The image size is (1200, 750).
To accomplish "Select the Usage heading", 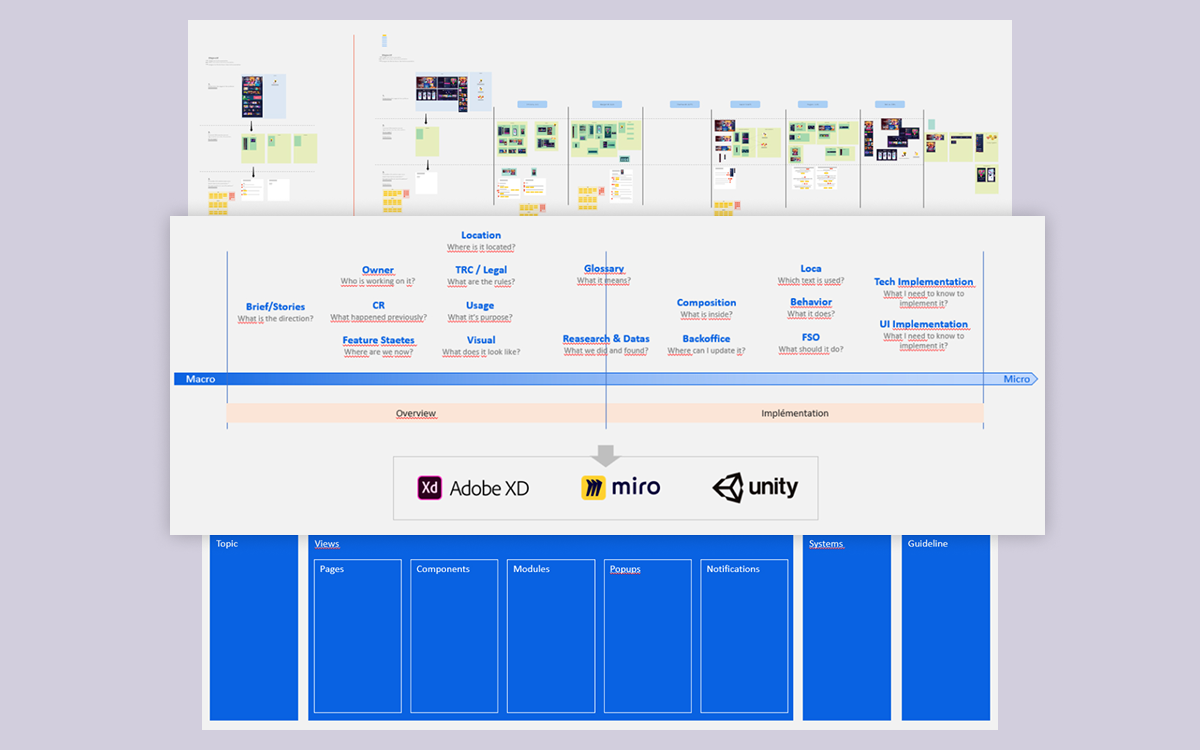I will (480, 305).
